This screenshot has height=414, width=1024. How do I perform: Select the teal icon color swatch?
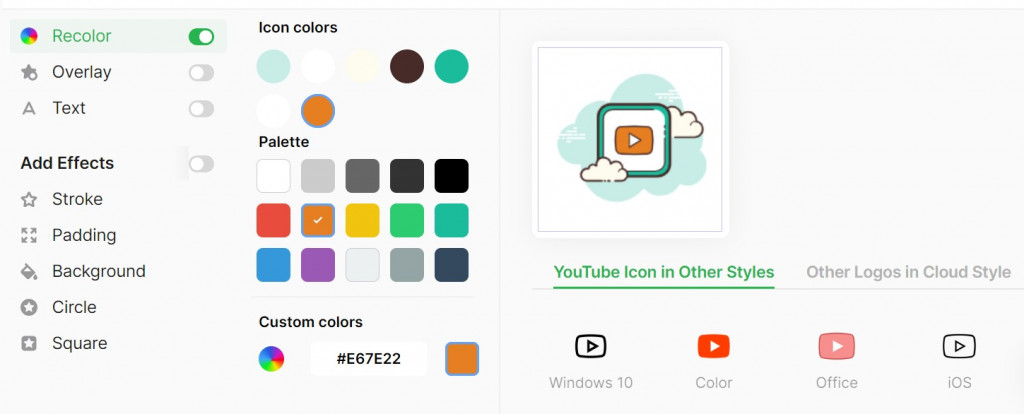point(451,67)
